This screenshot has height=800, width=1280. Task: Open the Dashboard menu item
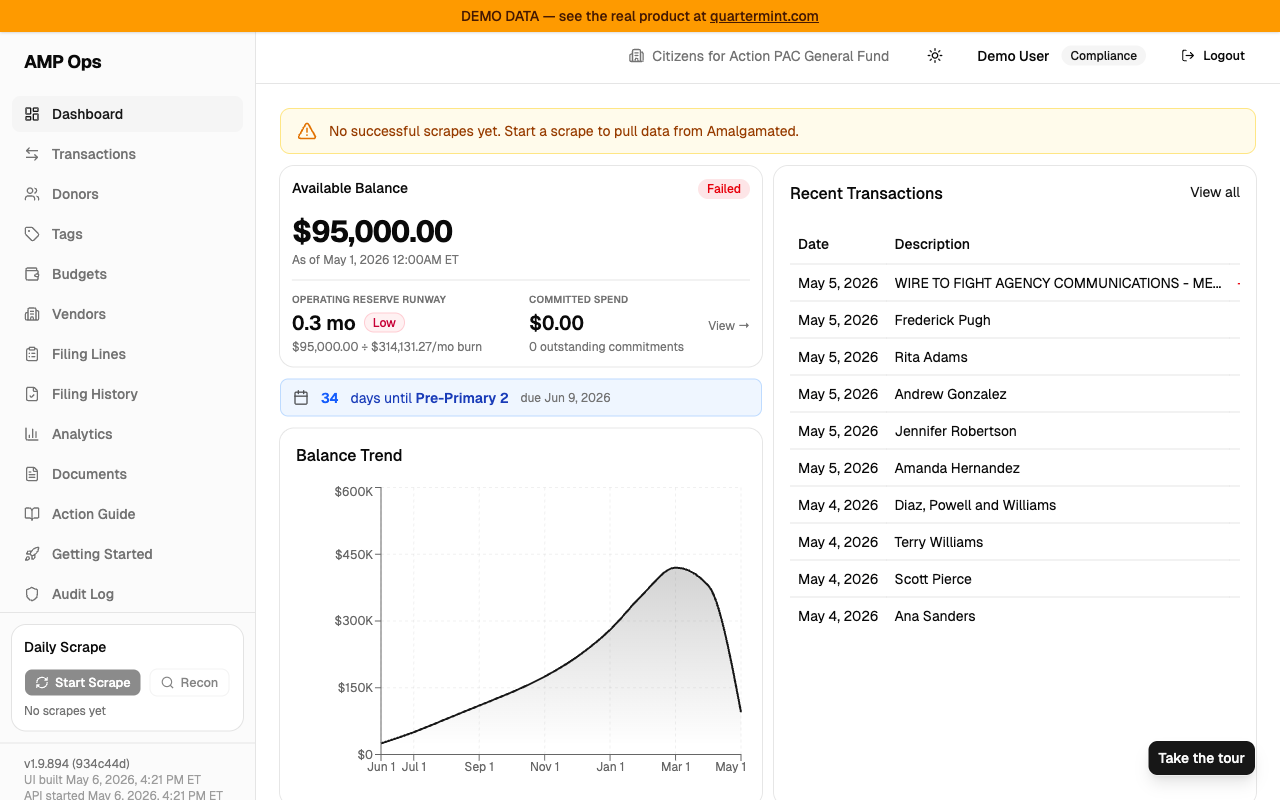(x=127, y=114)
